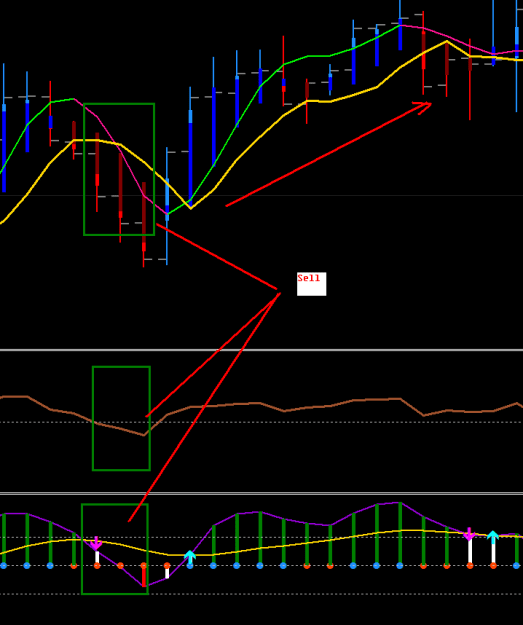Click the point where the red lines meet near Sell

point(278,291)
